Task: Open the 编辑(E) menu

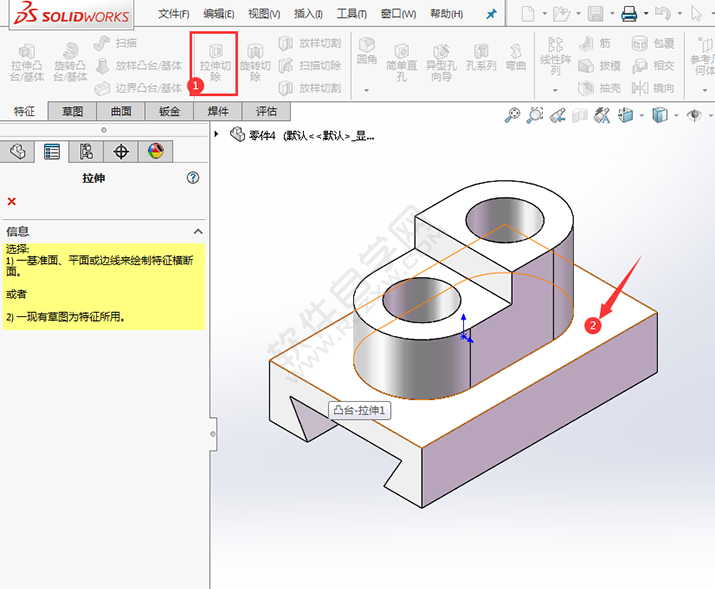Action: click(x=218, y=14)
